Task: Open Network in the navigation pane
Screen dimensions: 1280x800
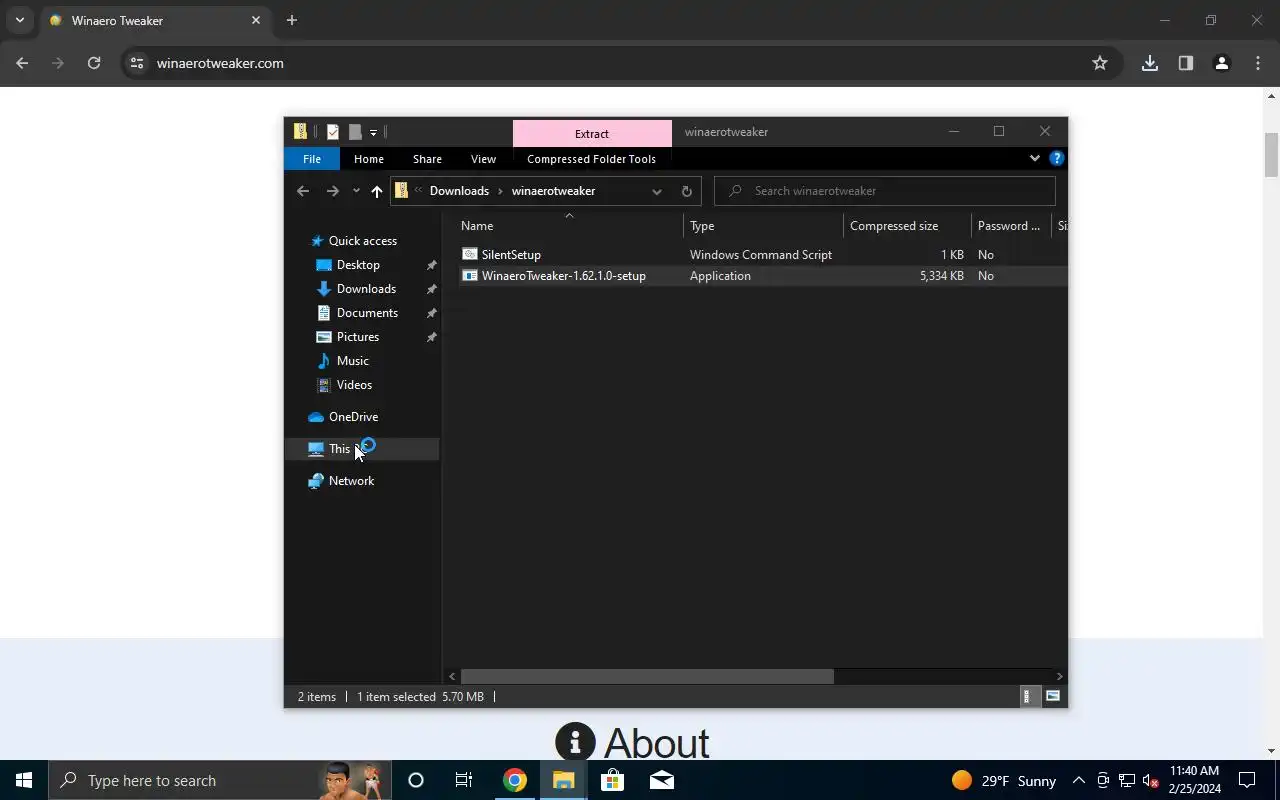Action: pyautogui.click(x=351, y=481)
